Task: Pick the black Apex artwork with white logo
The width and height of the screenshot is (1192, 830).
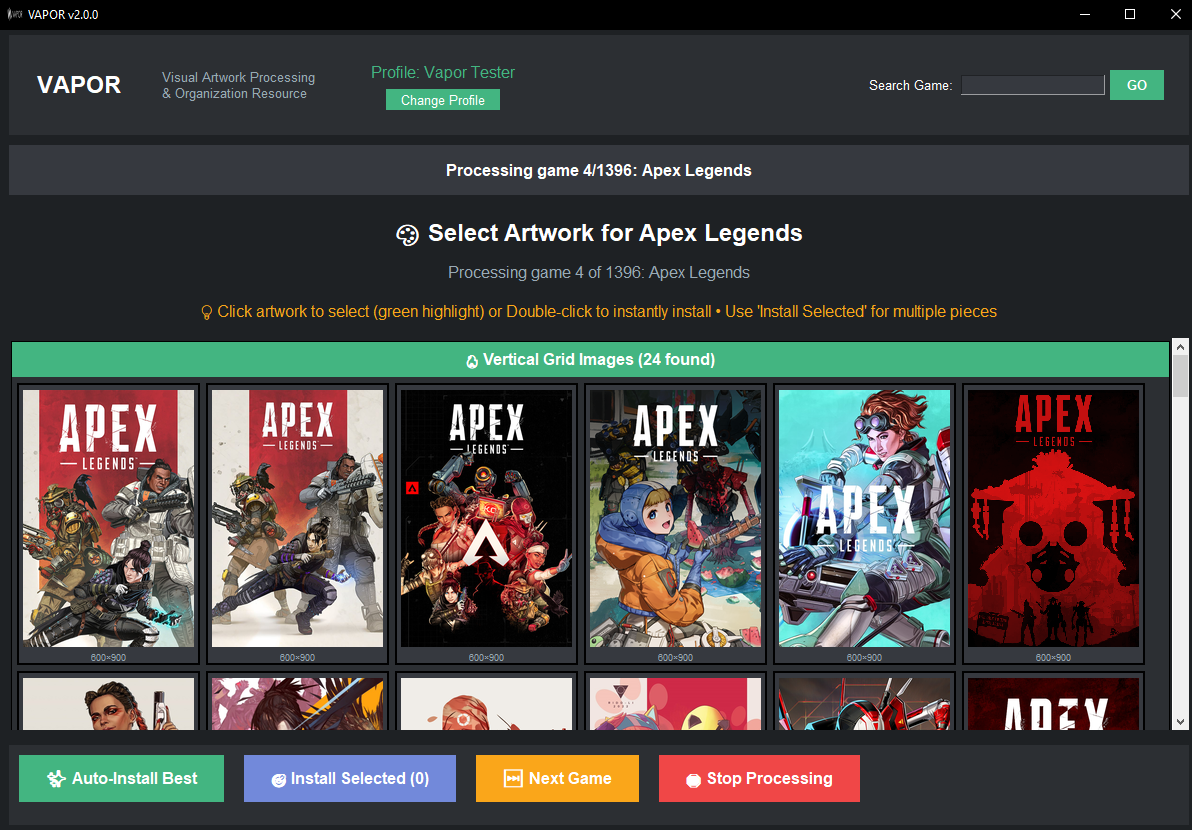Action: pyautogui.click(x=487, y=518)
